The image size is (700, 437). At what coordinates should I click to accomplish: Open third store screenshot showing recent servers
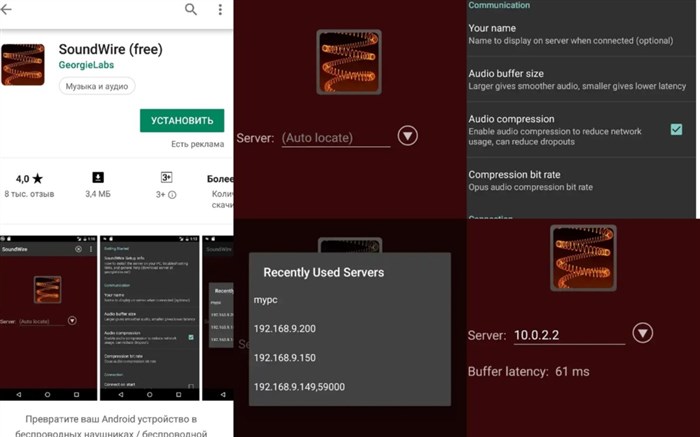(x=218, y=317)
